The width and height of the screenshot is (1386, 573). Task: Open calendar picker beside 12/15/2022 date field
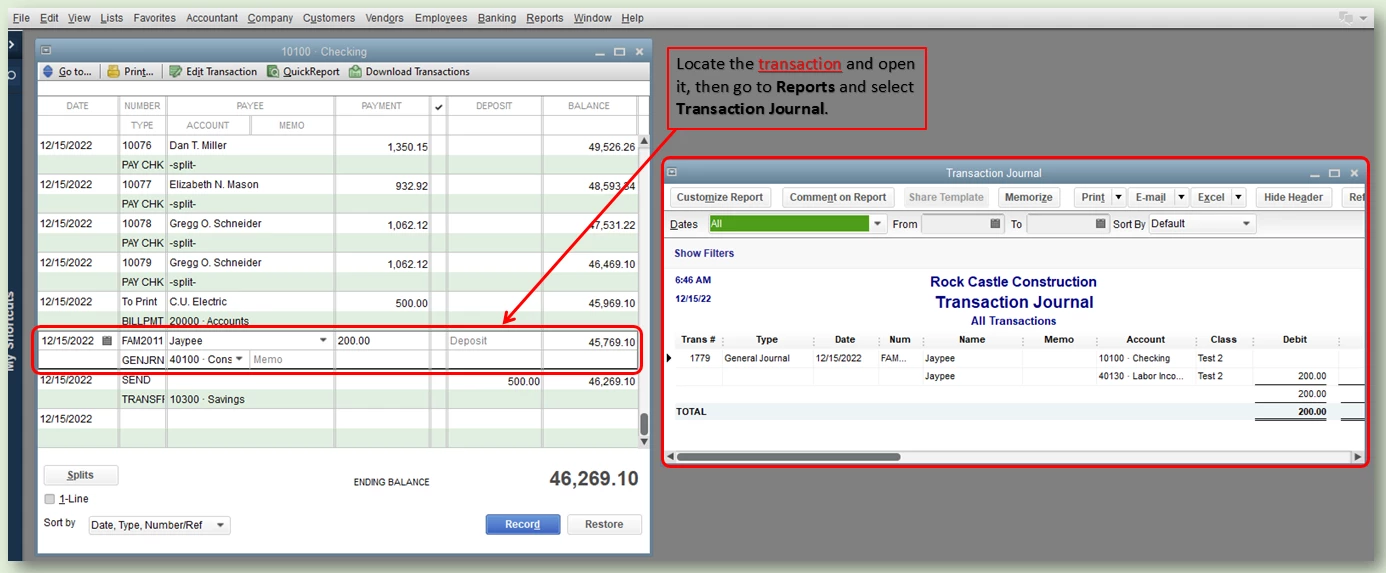(108, 341)
